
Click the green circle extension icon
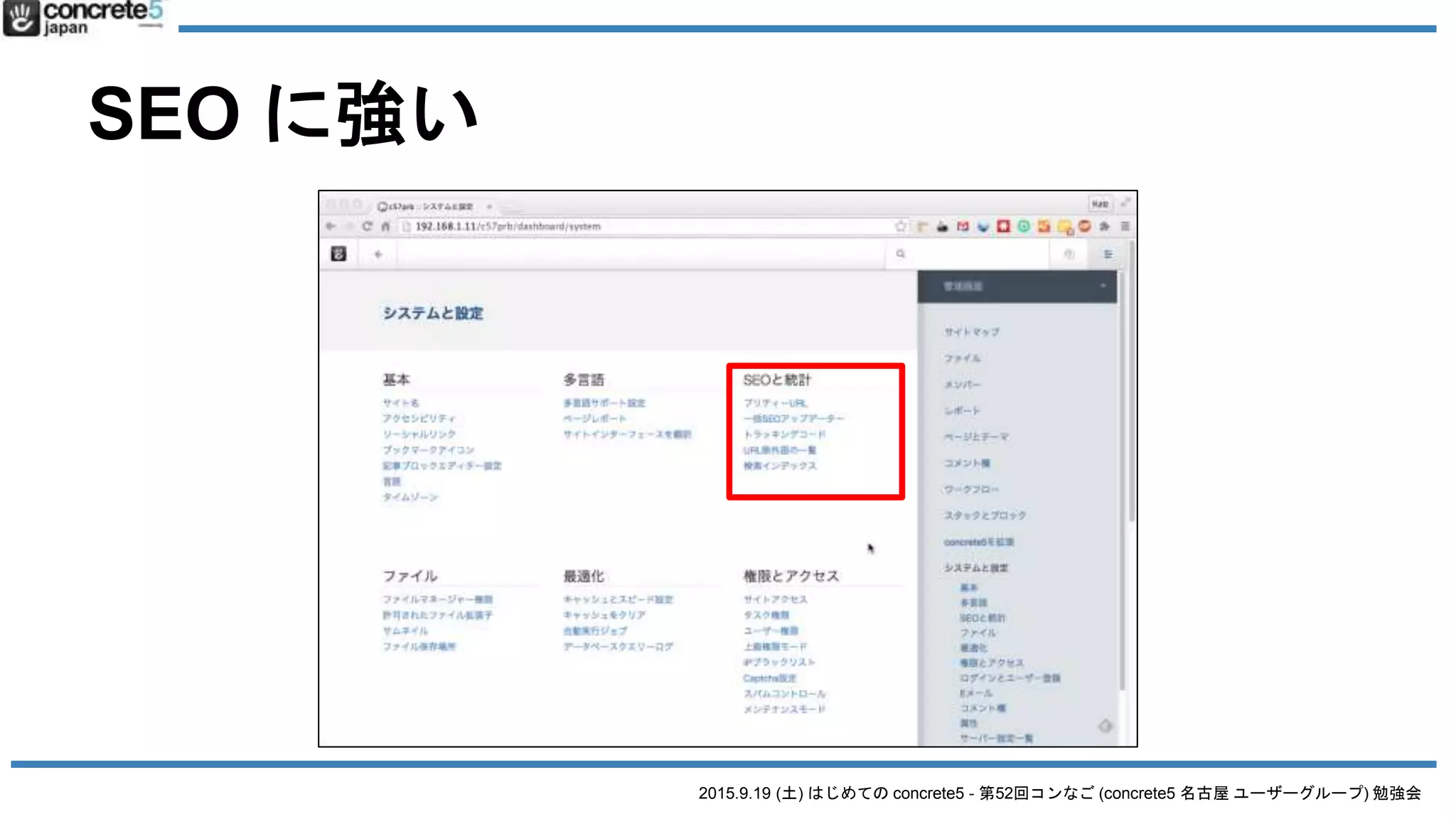1024,226
